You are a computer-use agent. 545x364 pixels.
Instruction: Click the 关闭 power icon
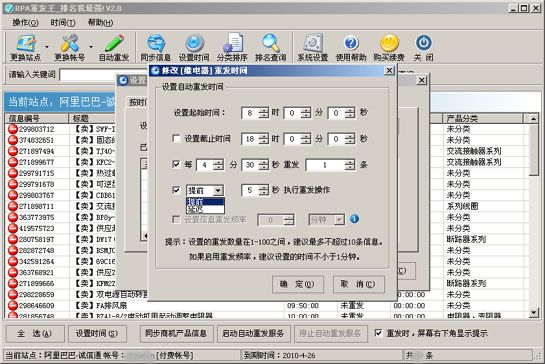(424, 48)
